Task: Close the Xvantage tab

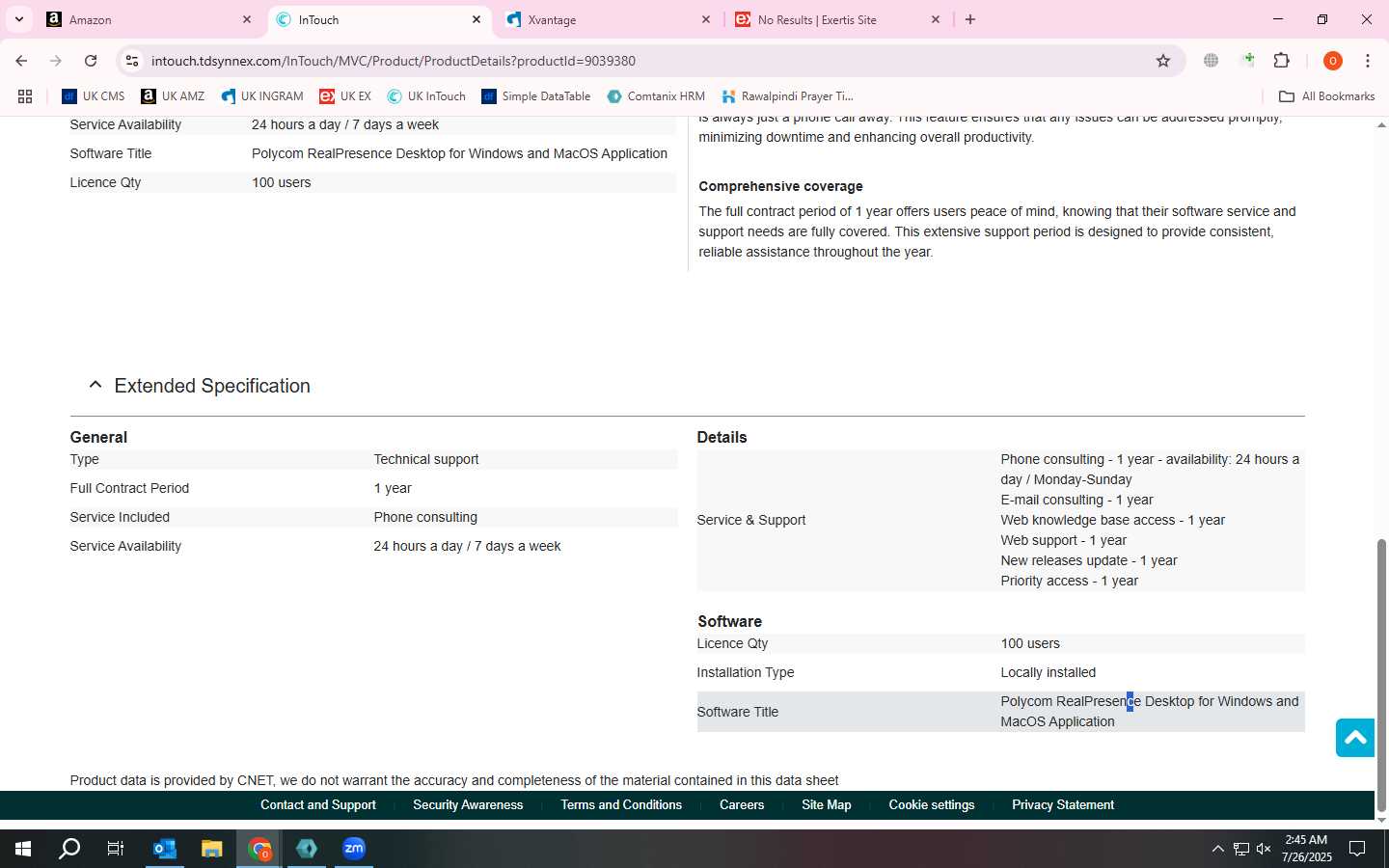Action: point(706,19)
